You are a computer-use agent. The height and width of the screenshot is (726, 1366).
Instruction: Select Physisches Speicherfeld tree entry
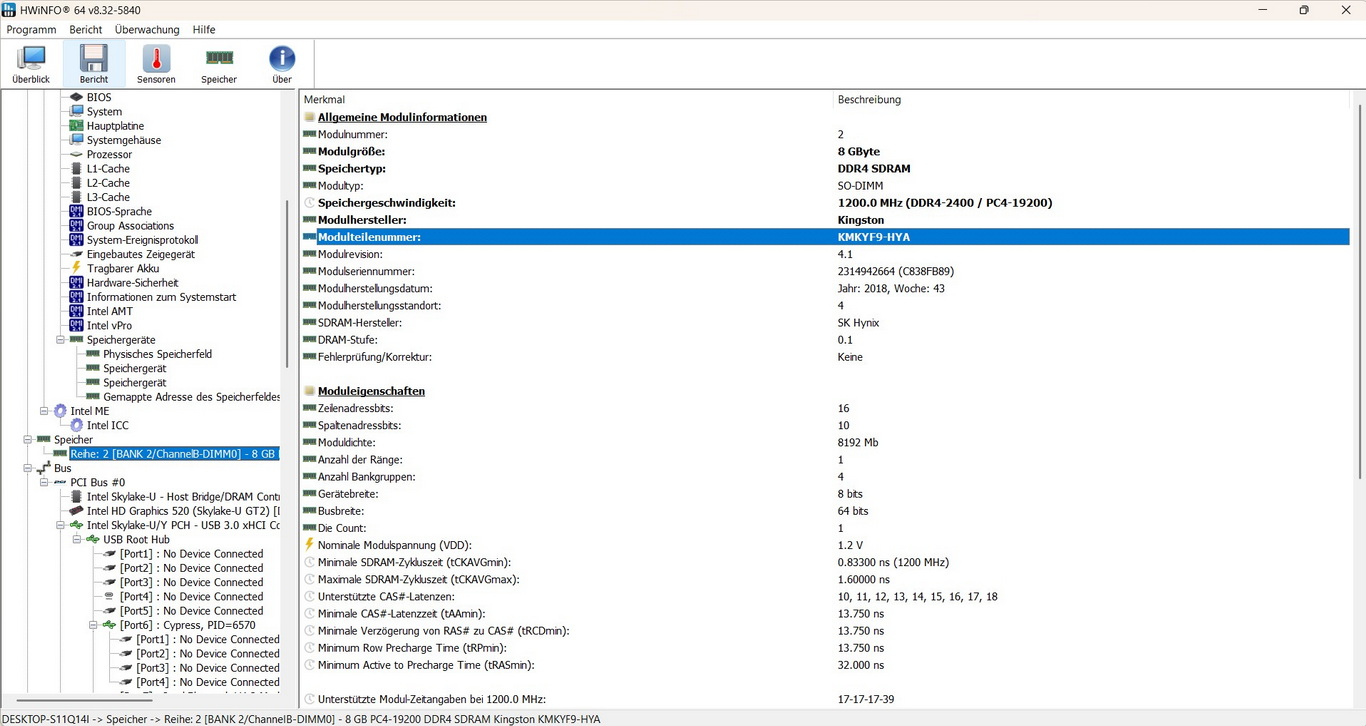click(157, 354)
